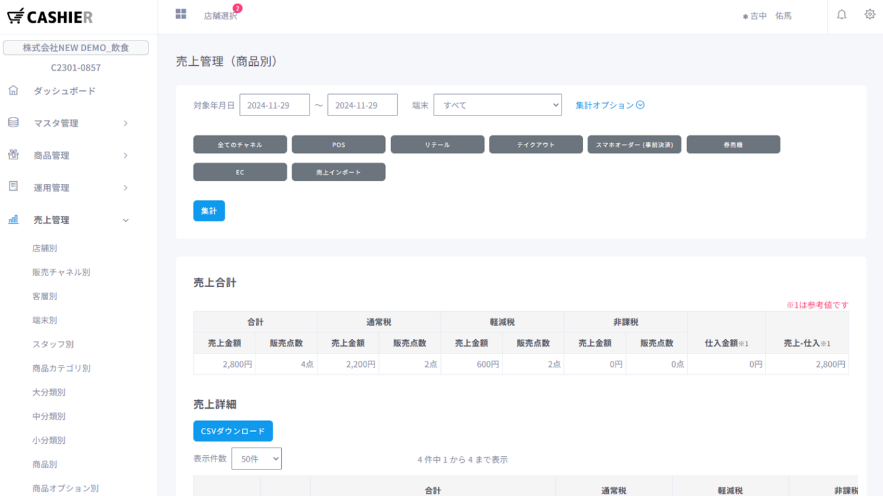Click the マスタ管理 database icon
This screenshot has width=883, height=496.
pyautogui.click(x=13, y=123)
